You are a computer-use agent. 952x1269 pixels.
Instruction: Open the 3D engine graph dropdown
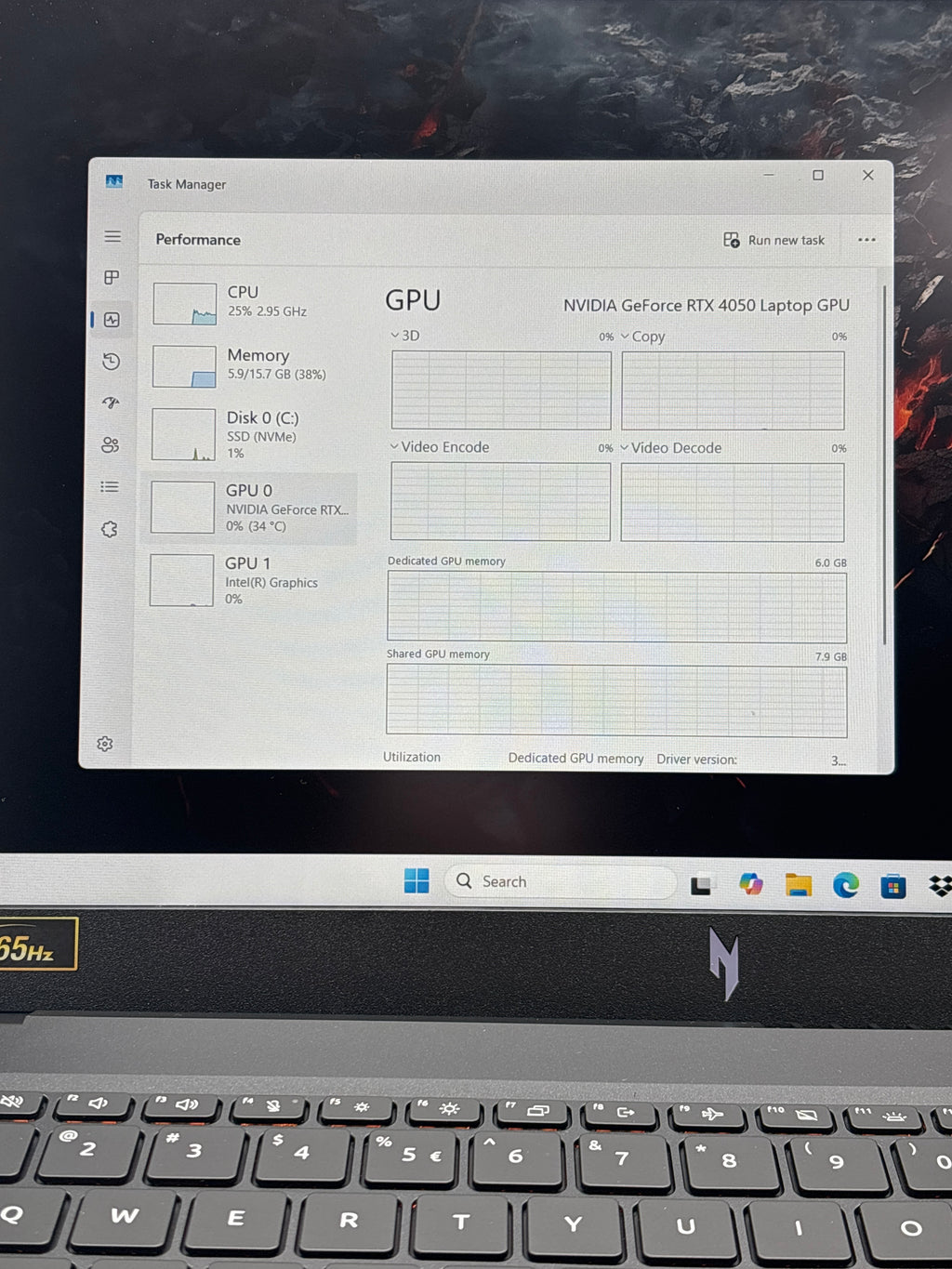404,336
